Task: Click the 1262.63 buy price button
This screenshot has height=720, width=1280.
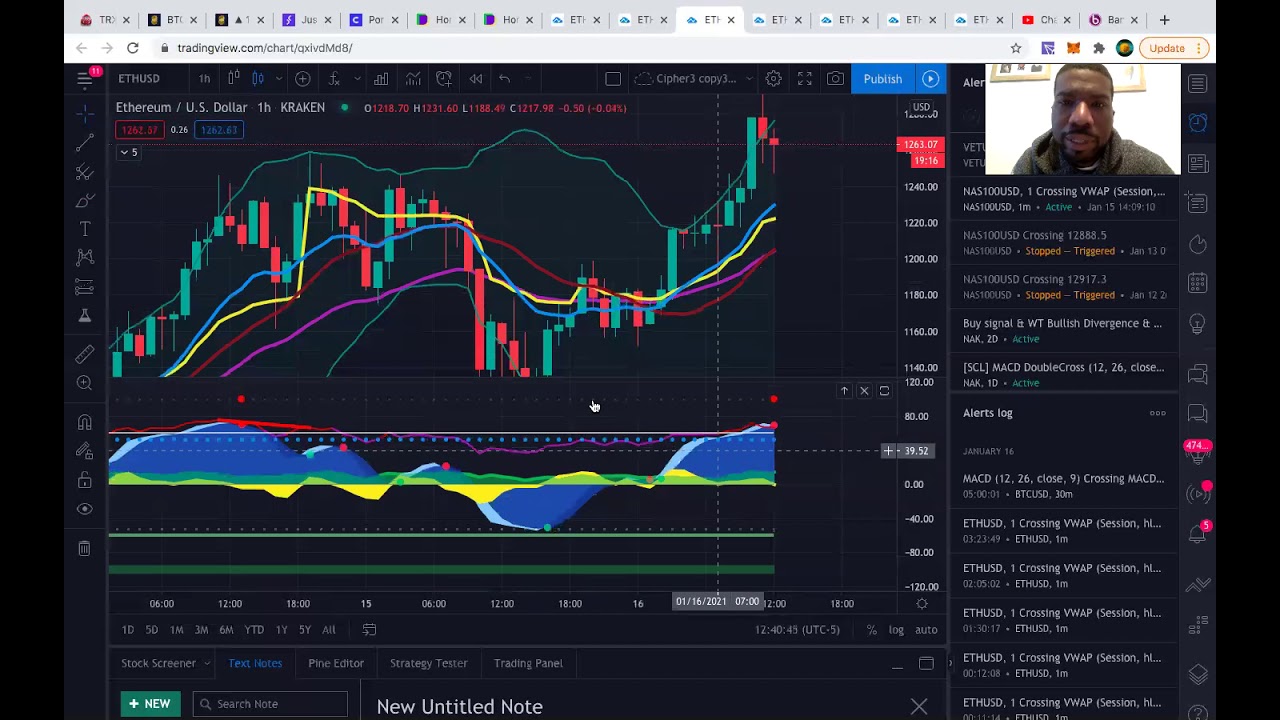Action: [219, 129]
